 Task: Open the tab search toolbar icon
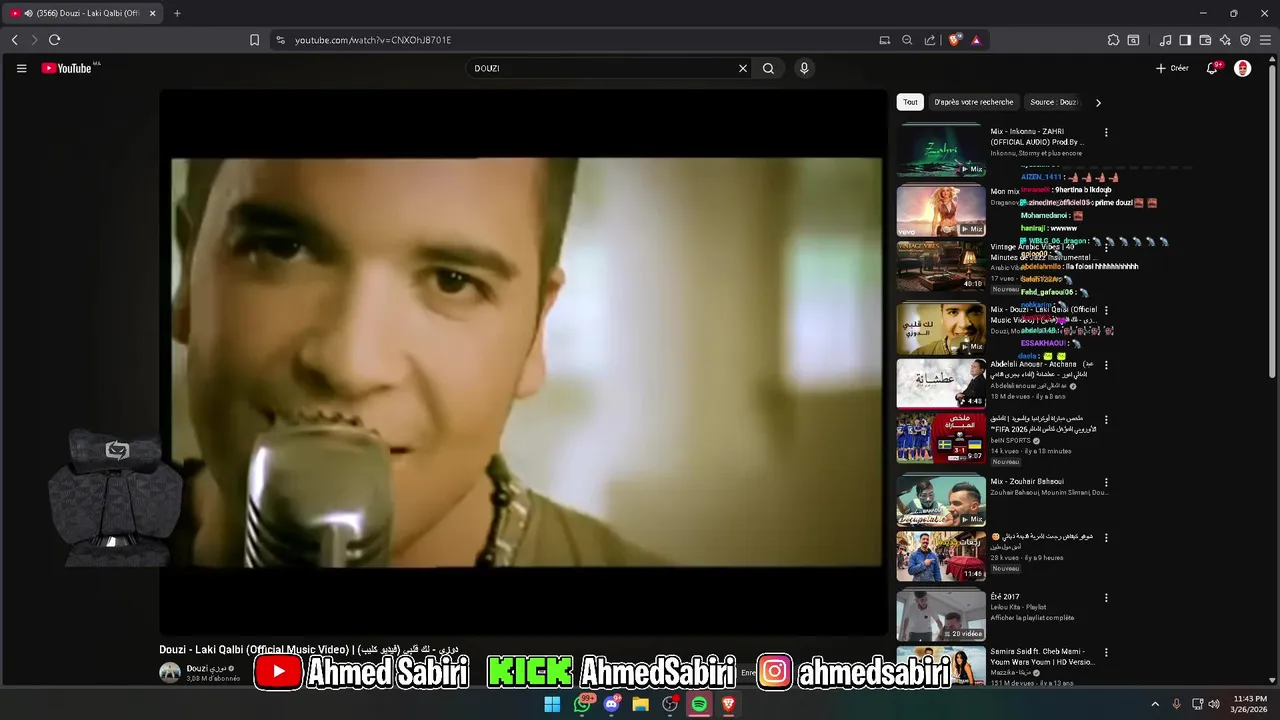point(1133,40)
